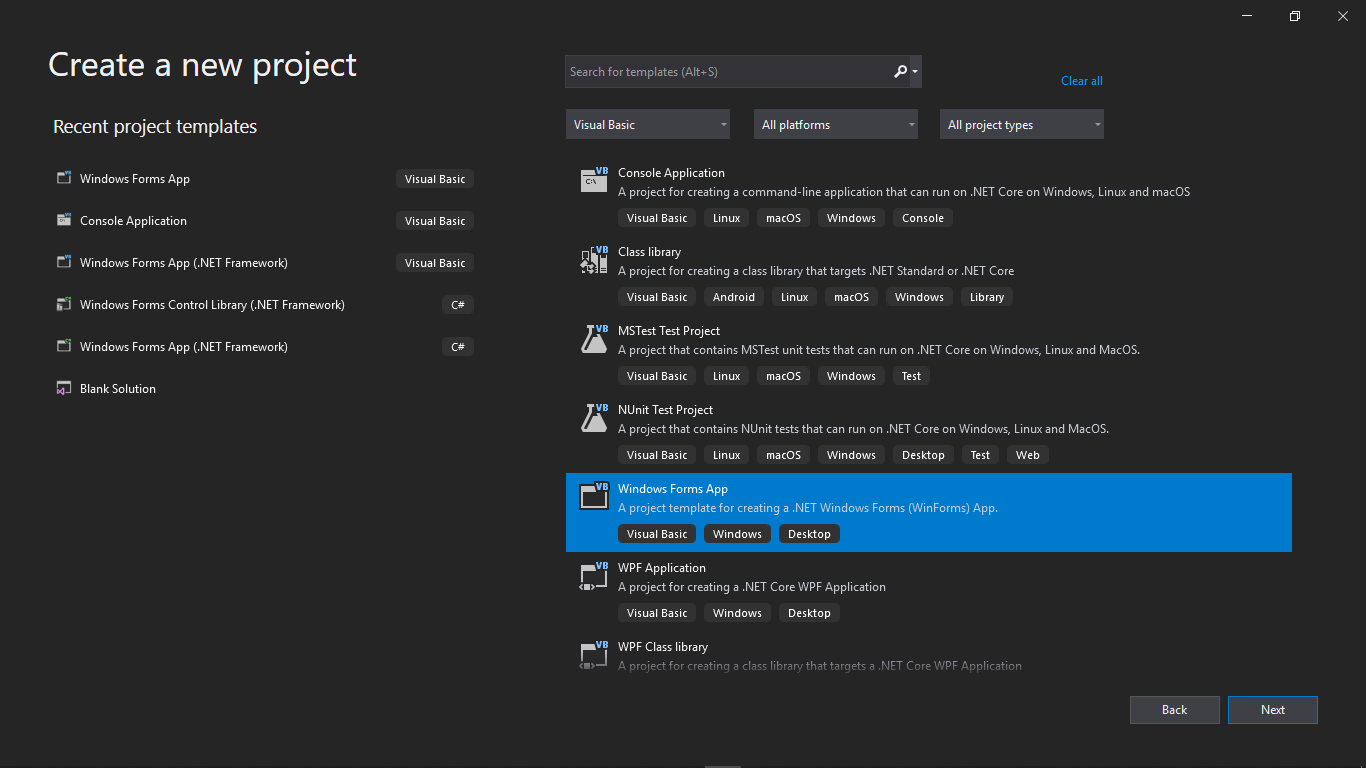Choose recent Console Application template
This screenshot has width=1366, height=768.
[133, 221]
